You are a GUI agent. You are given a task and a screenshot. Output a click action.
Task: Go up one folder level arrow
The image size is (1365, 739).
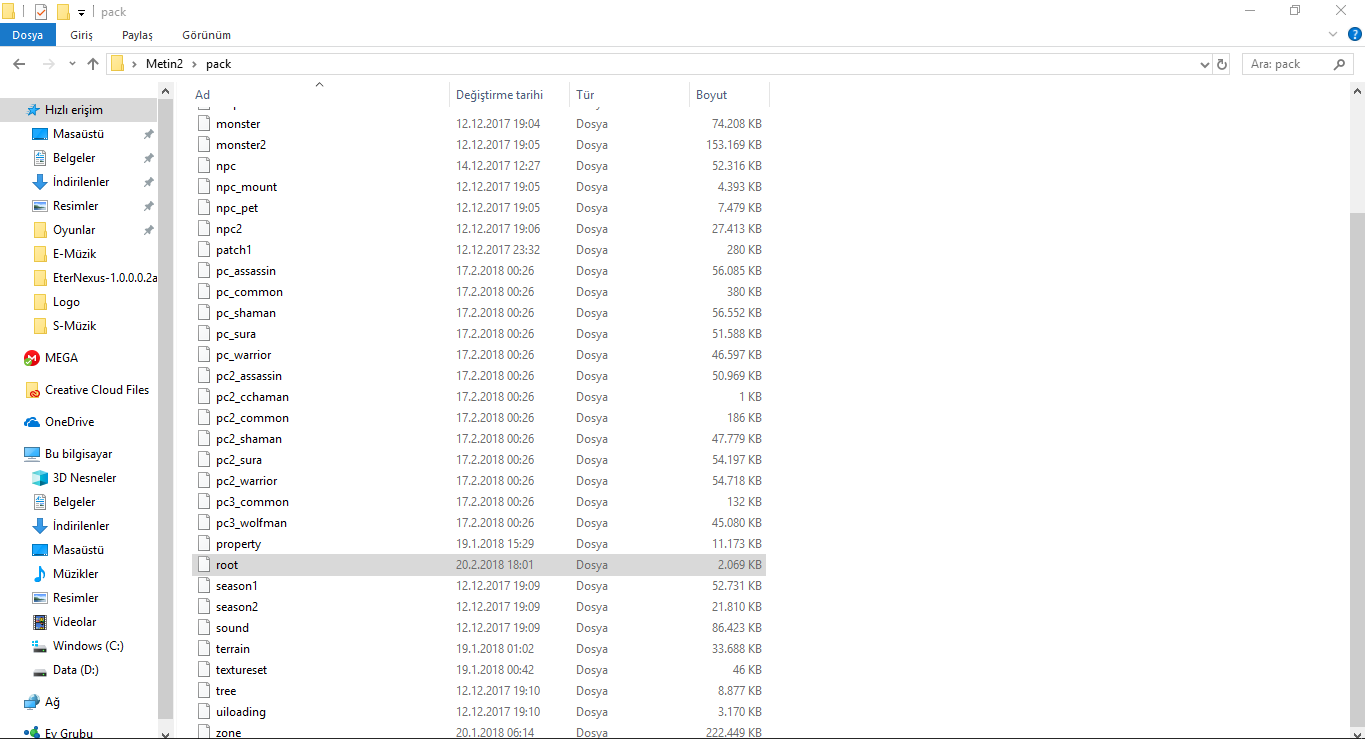(x=93, y=64)
